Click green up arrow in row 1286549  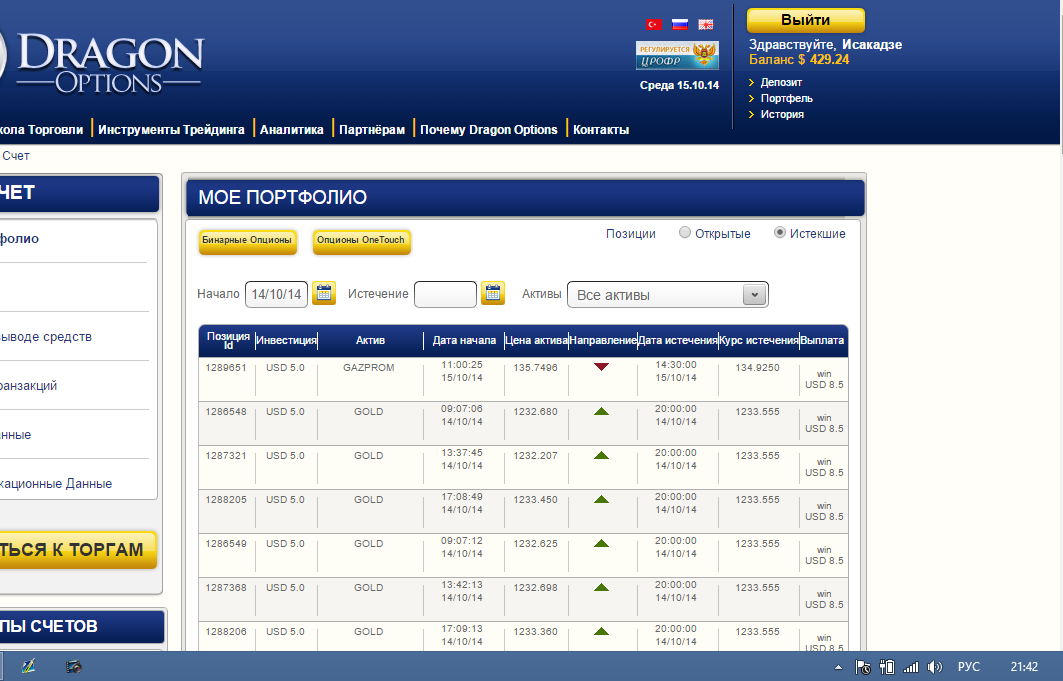(601, 543)
